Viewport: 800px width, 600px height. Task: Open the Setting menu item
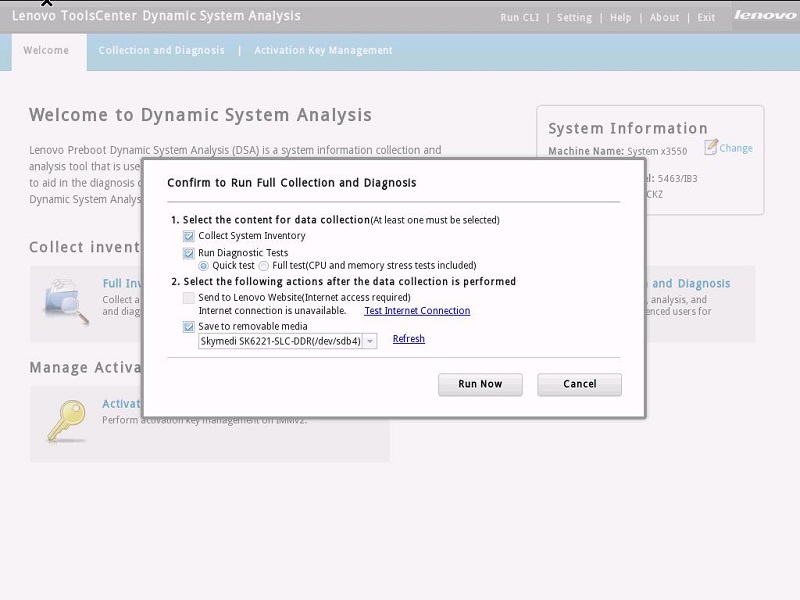pyautogui.click(x=574, y=18)
